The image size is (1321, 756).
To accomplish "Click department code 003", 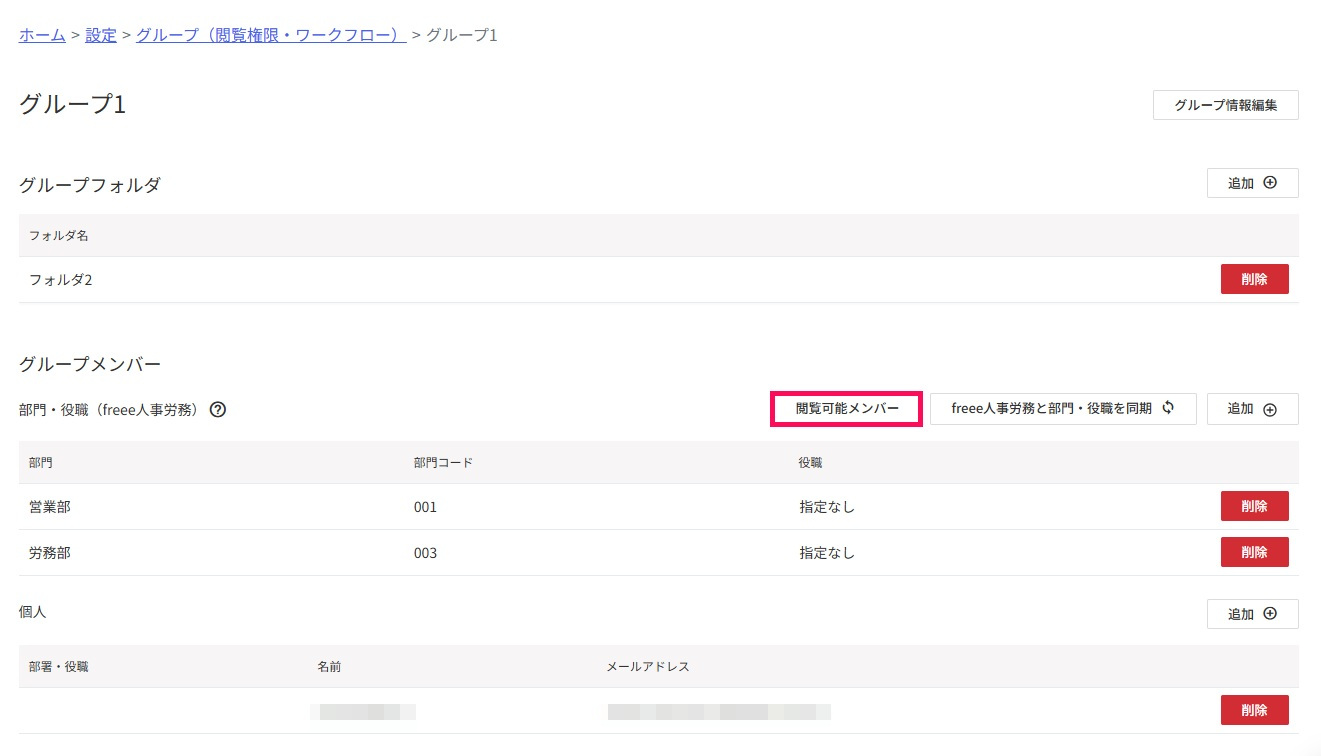I will 425,553.
